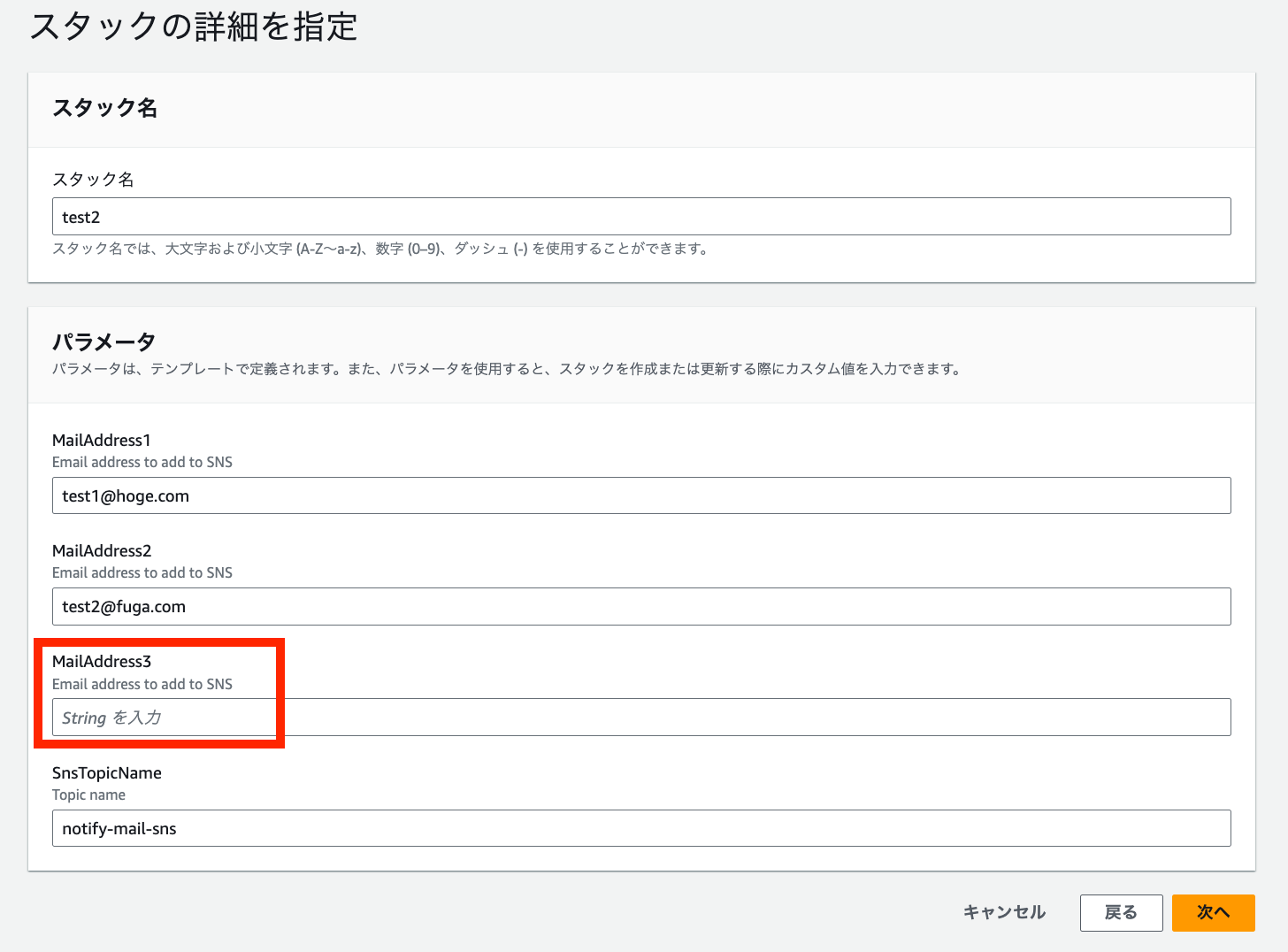
Task: Select the MailAddress1 field showing test1@hoge.com
Action: point(640,495)
